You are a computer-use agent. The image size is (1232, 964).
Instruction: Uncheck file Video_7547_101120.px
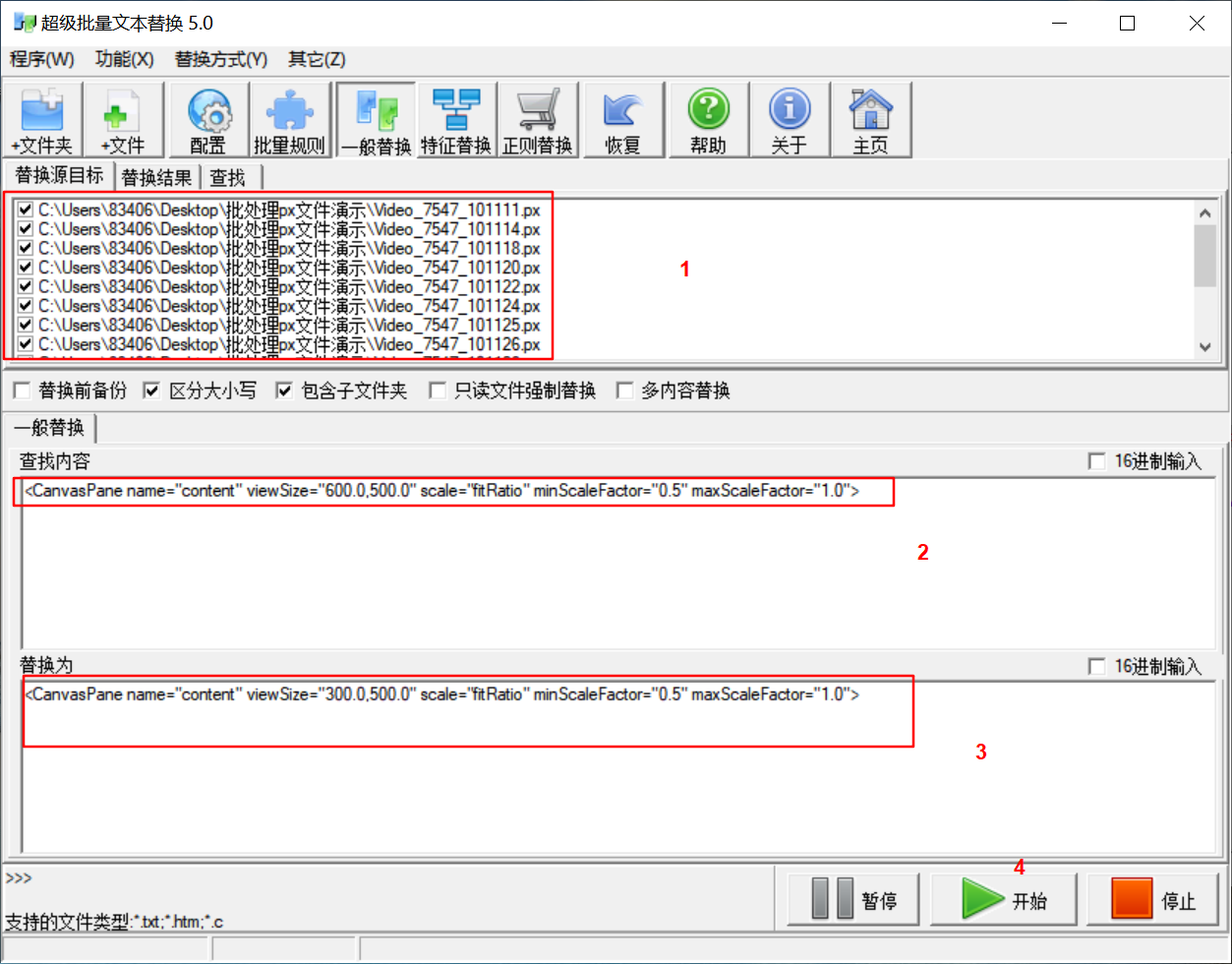coord(26,267)
